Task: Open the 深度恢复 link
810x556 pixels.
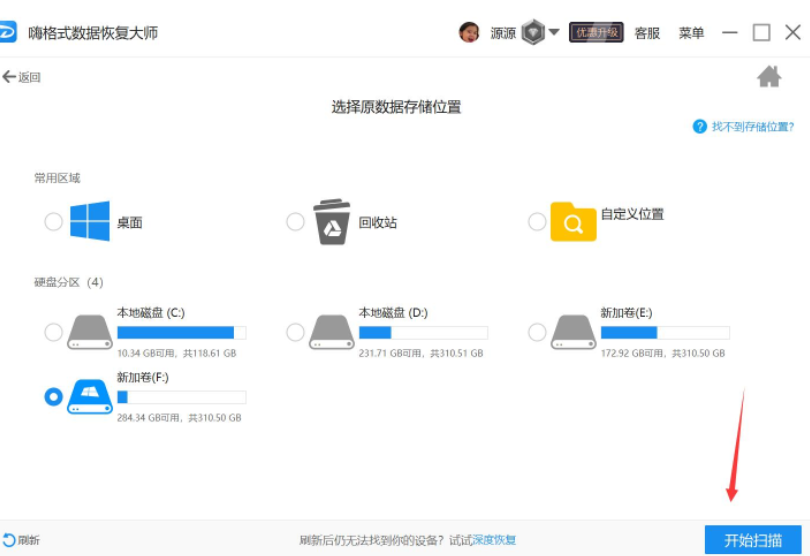Action: point(495,540)
